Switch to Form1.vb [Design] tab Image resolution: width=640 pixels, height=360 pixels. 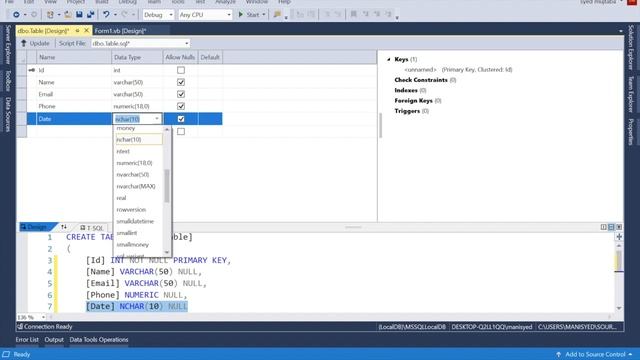(120, 31)
